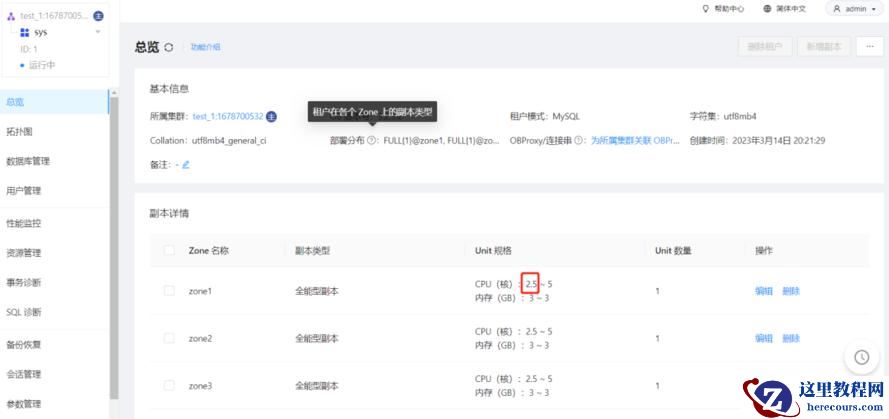Click the admin user avatar icon
The height and width of the screenshot is (419, 889).
pyautogui.click(x=837, y=9)
